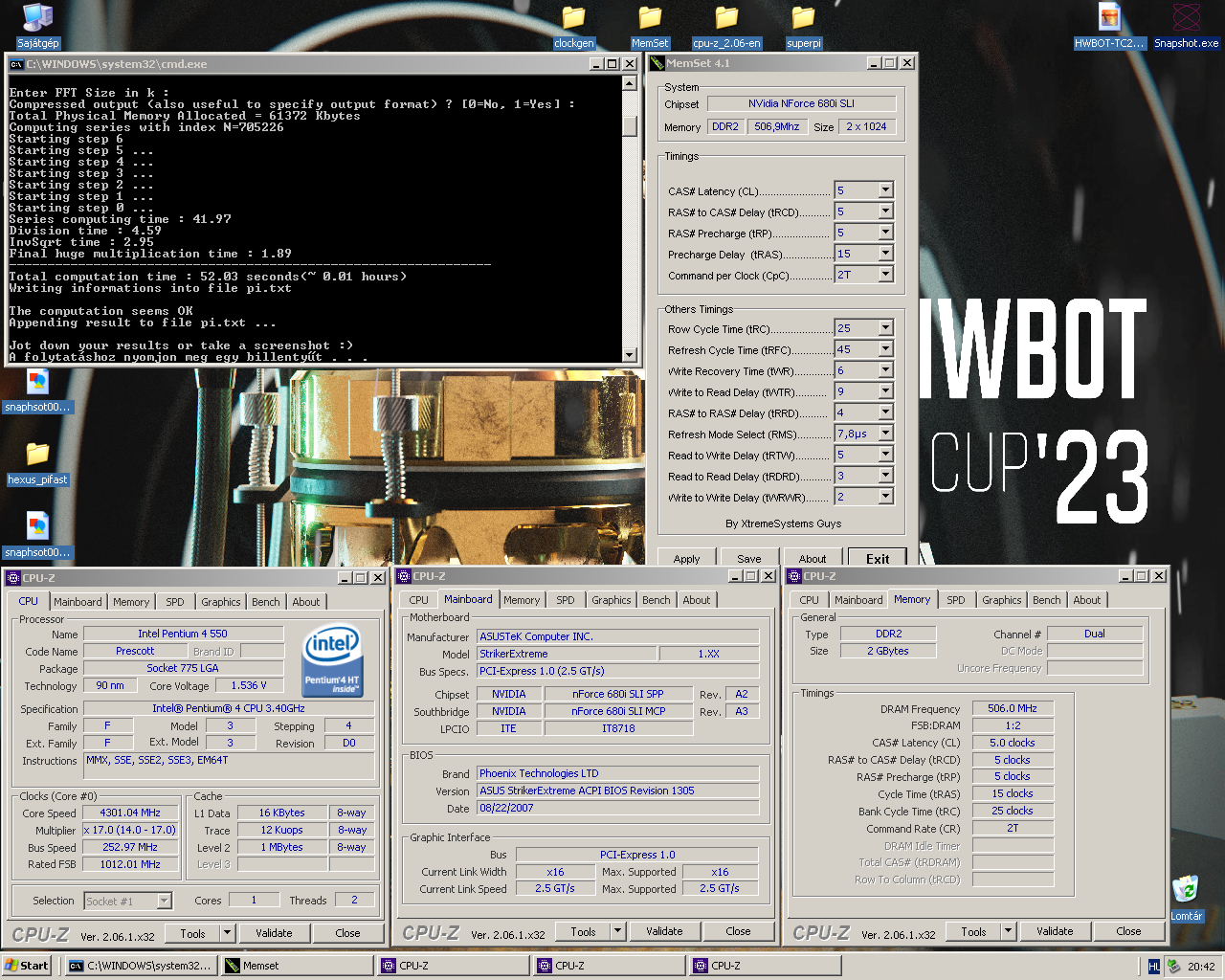Select upper snaphsot00 image file icon
1225x980 pixels.
click(37, 390)
